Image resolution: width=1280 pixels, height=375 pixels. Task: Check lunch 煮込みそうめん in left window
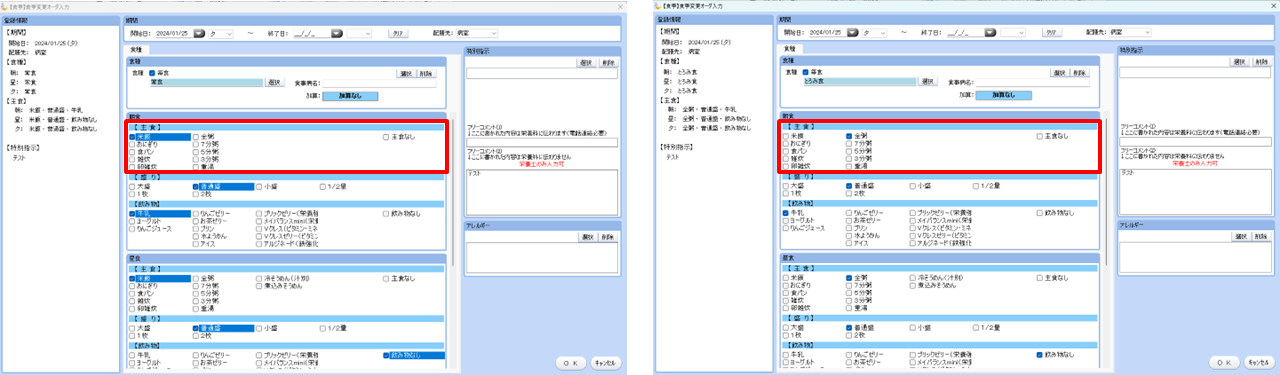pos(260,286)
